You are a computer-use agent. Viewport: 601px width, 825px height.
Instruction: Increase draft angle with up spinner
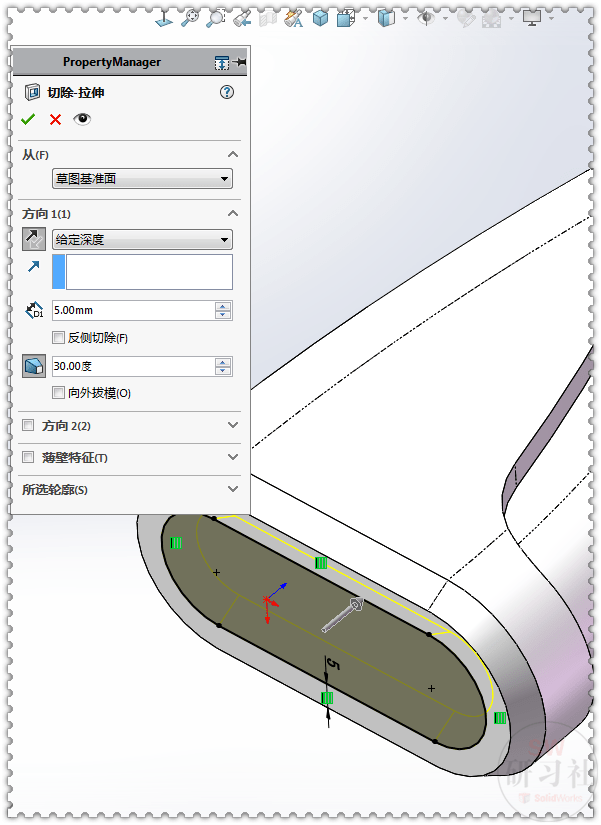(223, 362)
